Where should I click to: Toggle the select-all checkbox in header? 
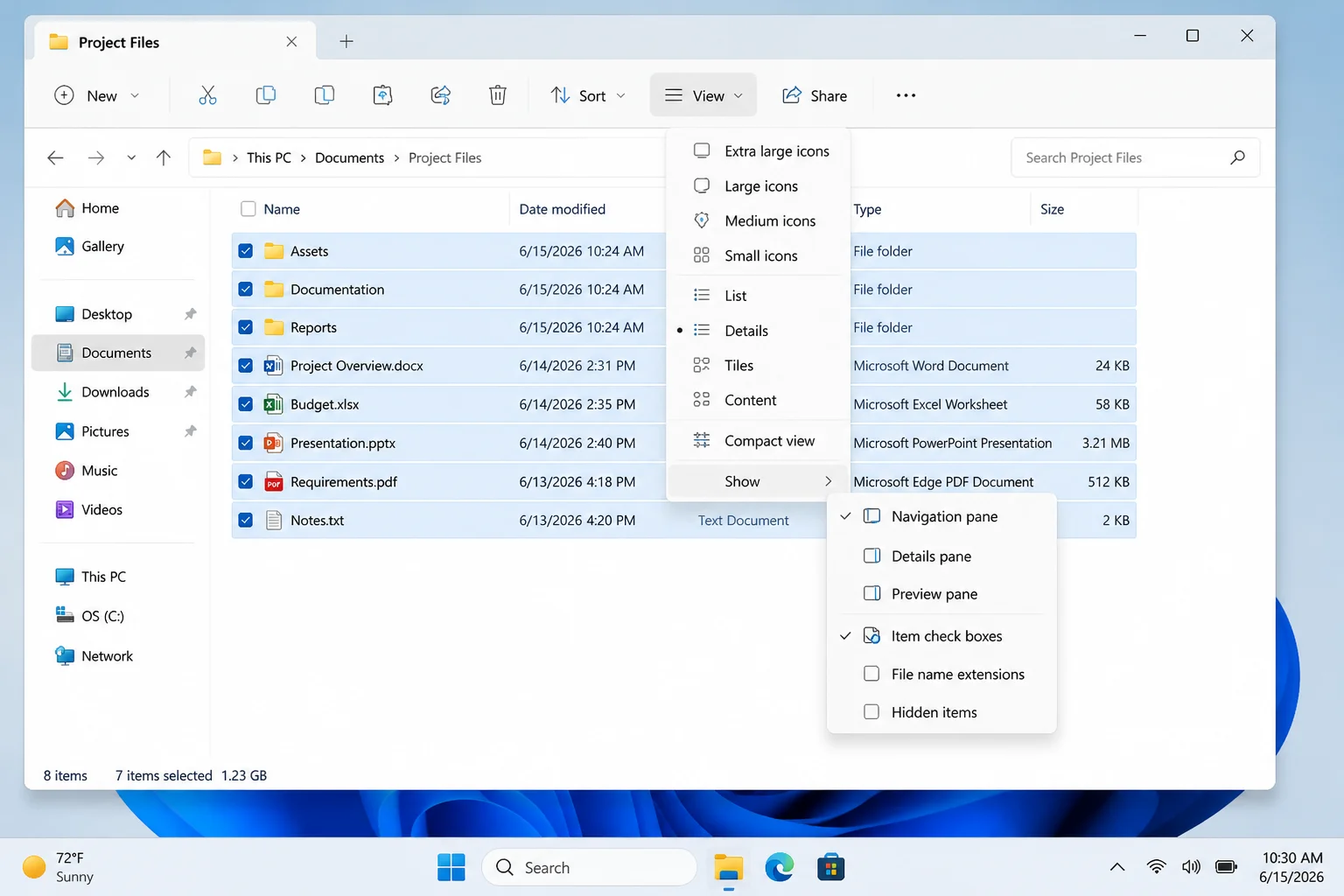point(248,209)
